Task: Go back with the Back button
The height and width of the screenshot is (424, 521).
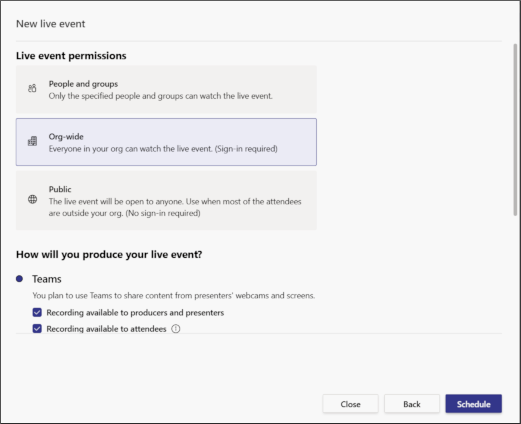Action: (412, 404)
